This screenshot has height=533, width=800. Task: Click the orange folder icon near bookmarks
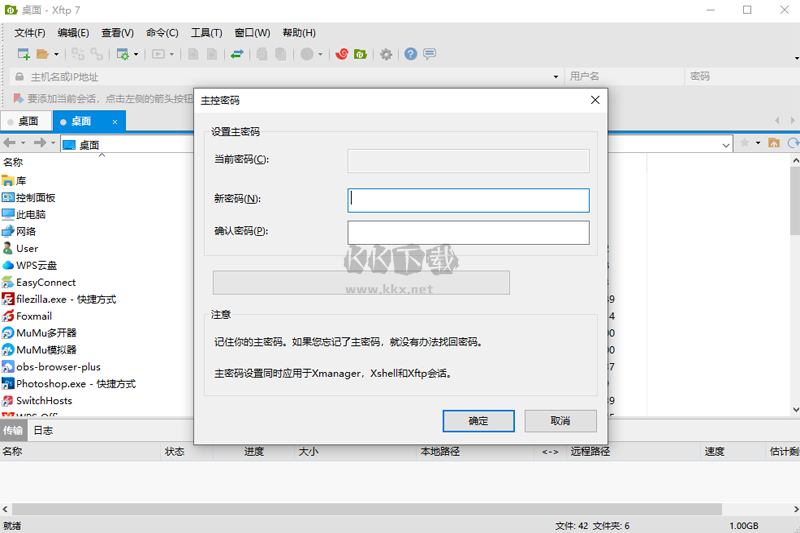point(774,143)
